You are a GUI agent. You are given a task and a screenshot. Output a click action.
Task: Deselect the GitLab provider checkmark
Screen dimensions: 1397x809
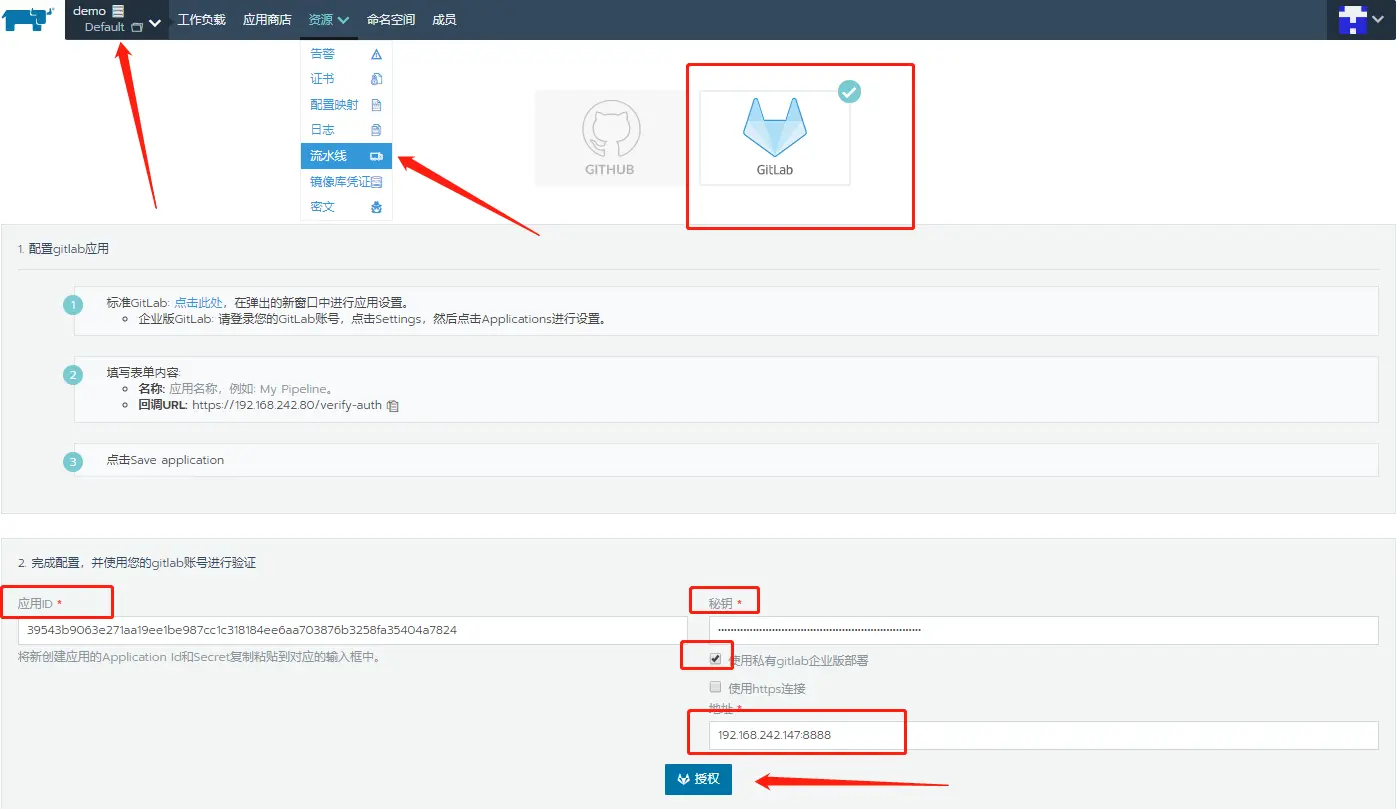tap(849, 91)
